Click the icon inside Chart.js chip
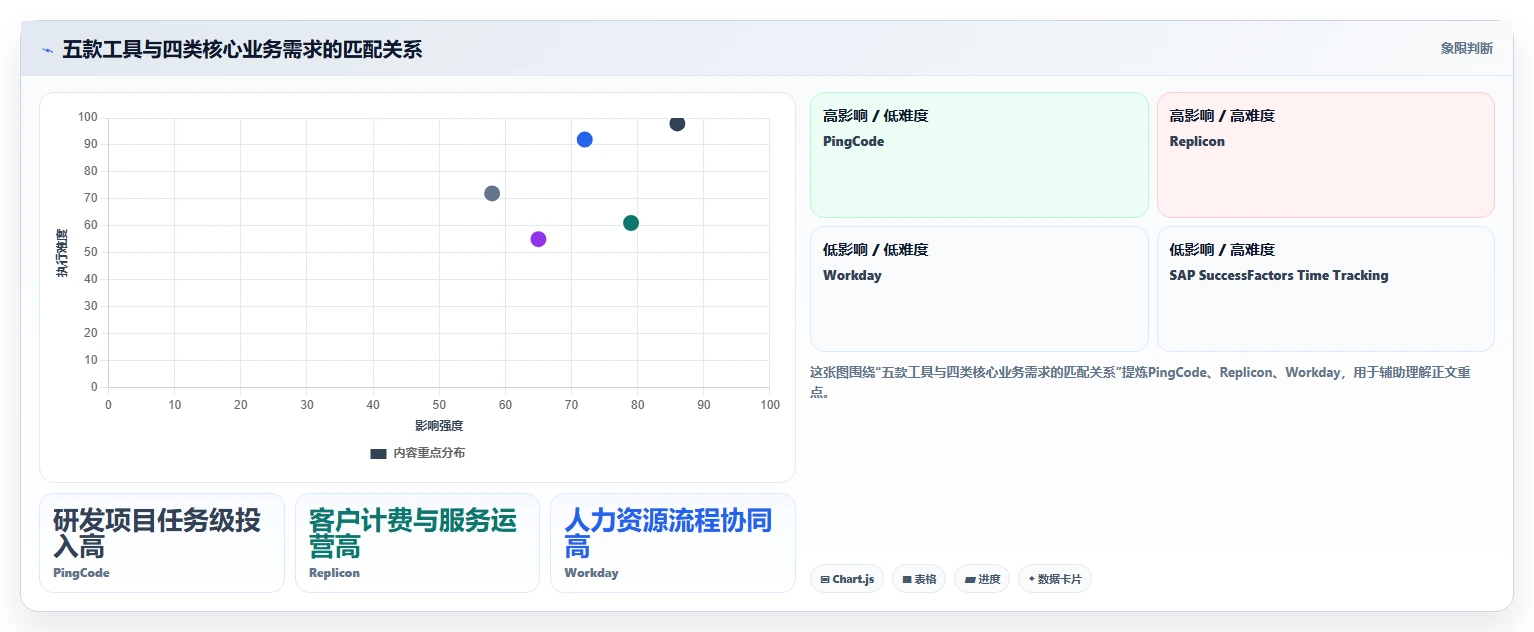The height and width of the screenshot is (632, 1534). click(825, 579)
